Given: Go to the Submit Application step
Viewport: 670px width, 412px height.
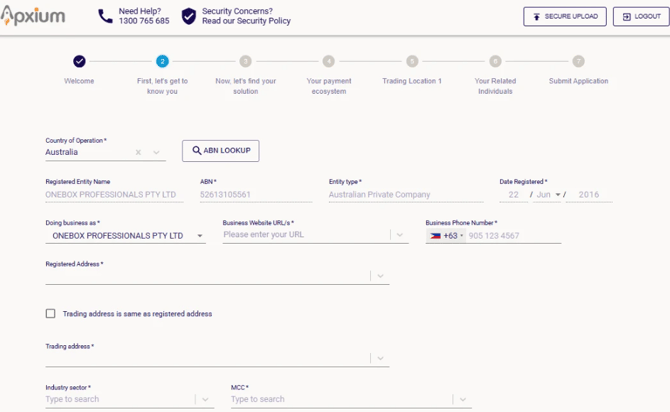Looking at the screenshot, I should coord(578,62).
